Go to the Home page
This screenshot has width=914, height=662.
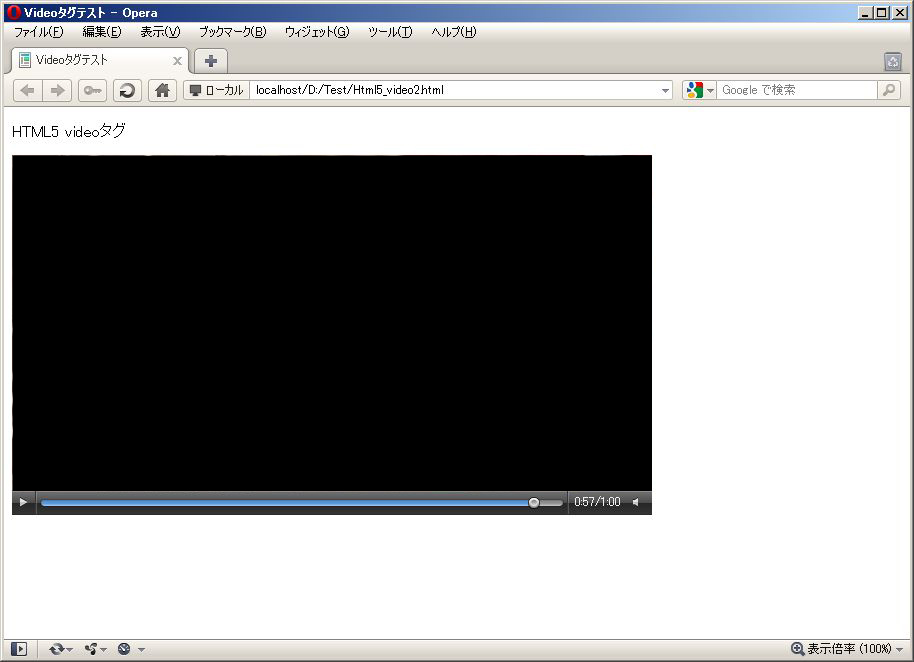(162, 90)
